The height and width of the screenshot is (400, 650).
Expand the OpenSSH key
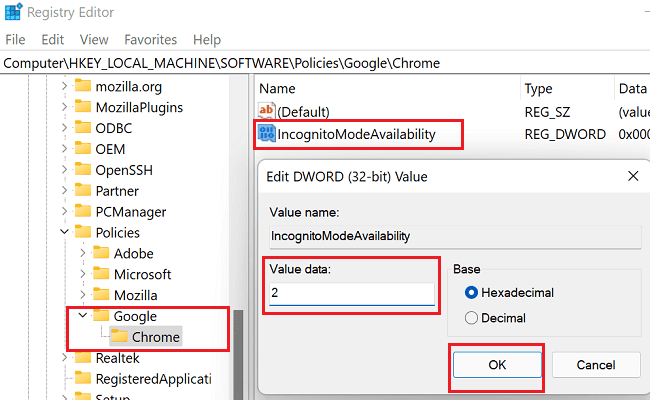(64, 170)
